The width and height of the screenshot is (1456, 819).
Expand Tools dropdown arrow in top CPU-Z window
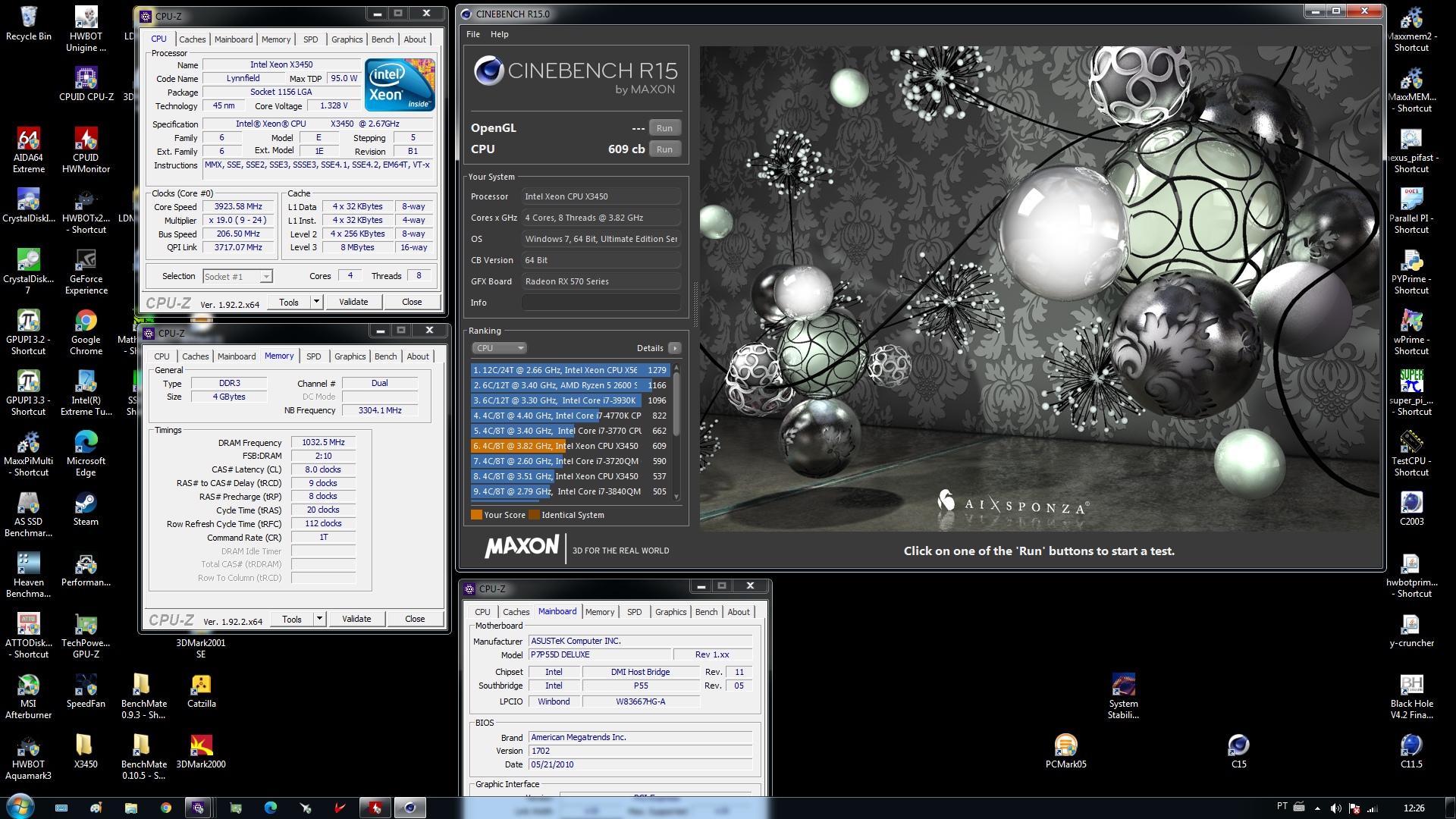[317, 302]
